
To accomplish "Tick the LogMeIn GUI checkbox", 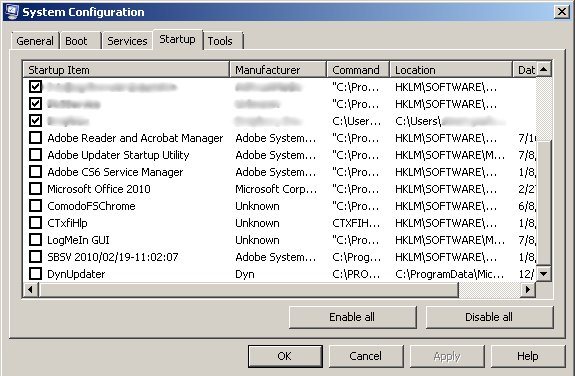I will [x=35, y=240].
